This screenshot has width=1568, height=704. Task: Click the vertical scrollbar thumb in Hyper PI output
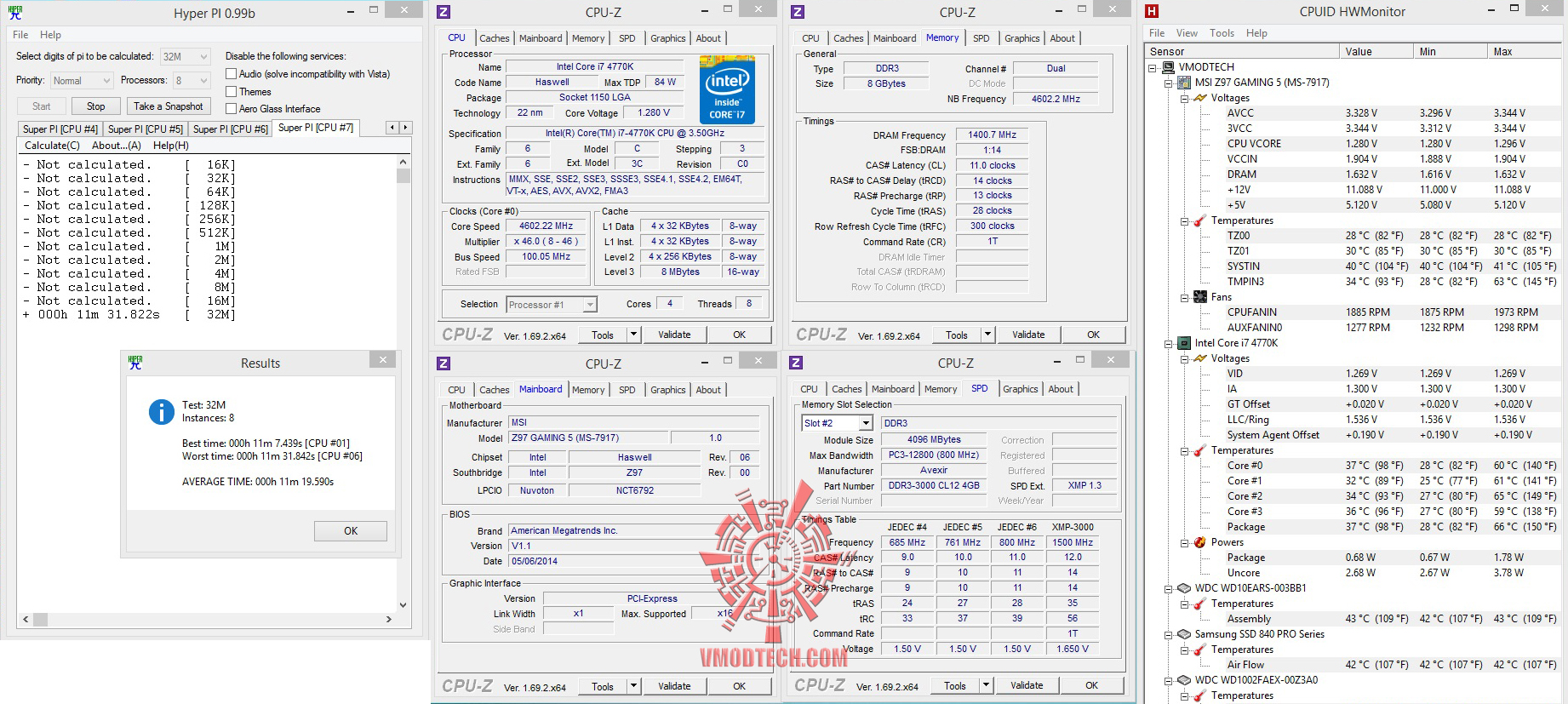(403, 175)
